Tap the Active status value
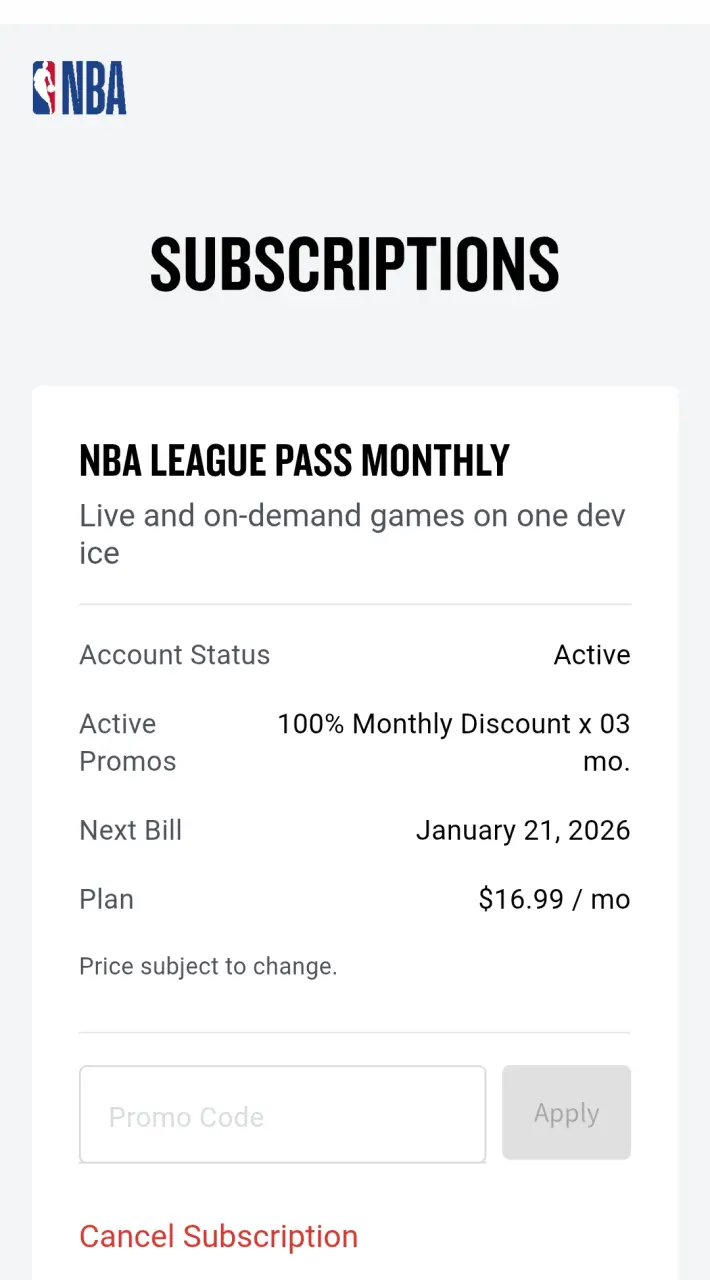 (x=592, y=655)
